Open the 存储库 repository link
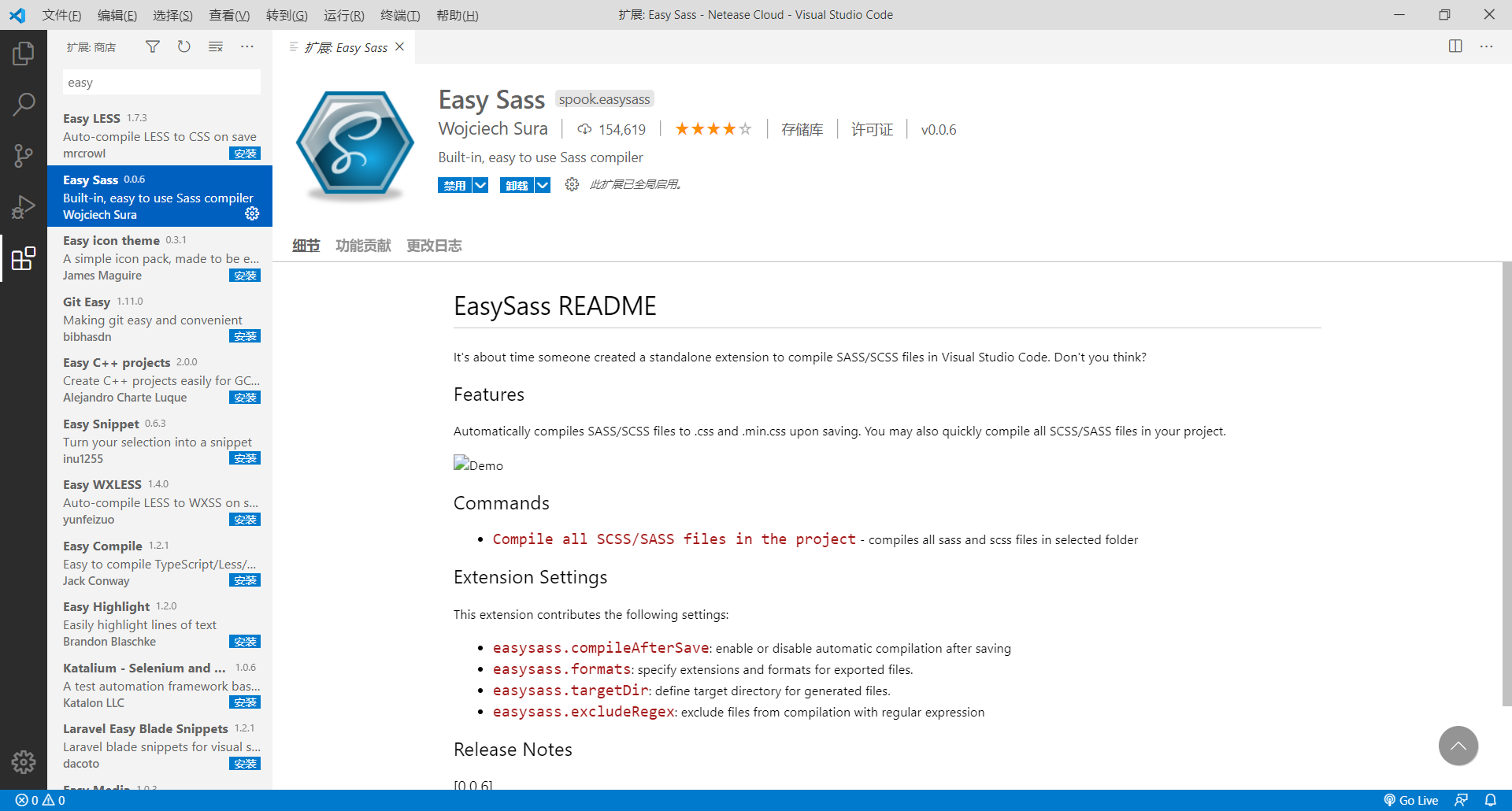 click(802, 129)
